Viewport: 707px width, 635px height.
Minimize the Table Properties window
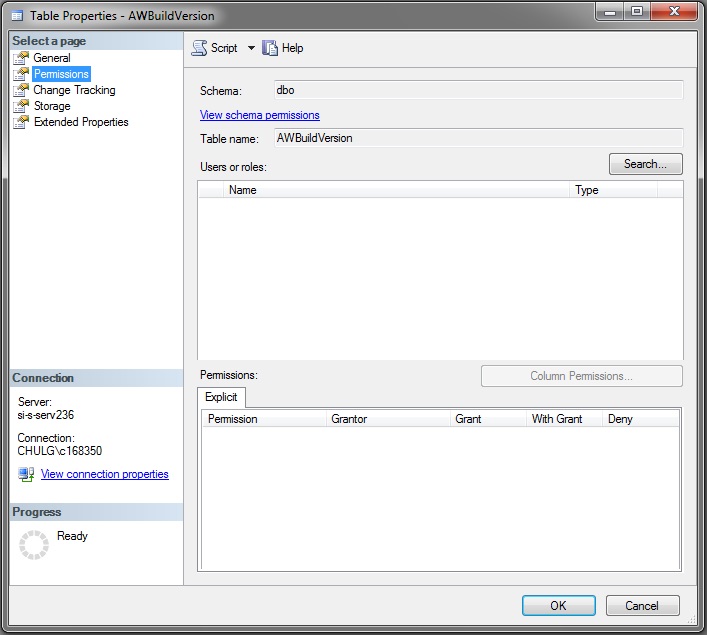tap(610, 11)
